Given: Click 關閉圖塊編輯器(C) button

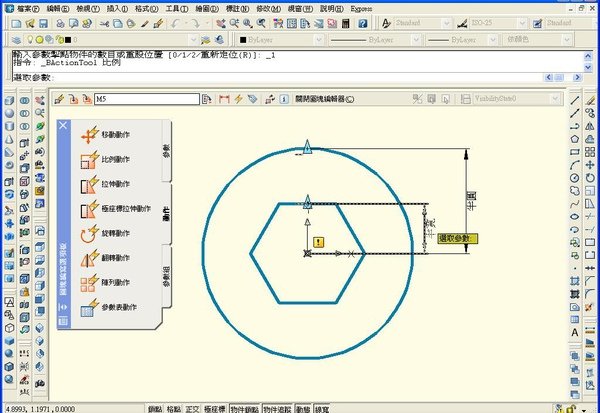Looking at the screenshot, I should (x=324, y=99).
